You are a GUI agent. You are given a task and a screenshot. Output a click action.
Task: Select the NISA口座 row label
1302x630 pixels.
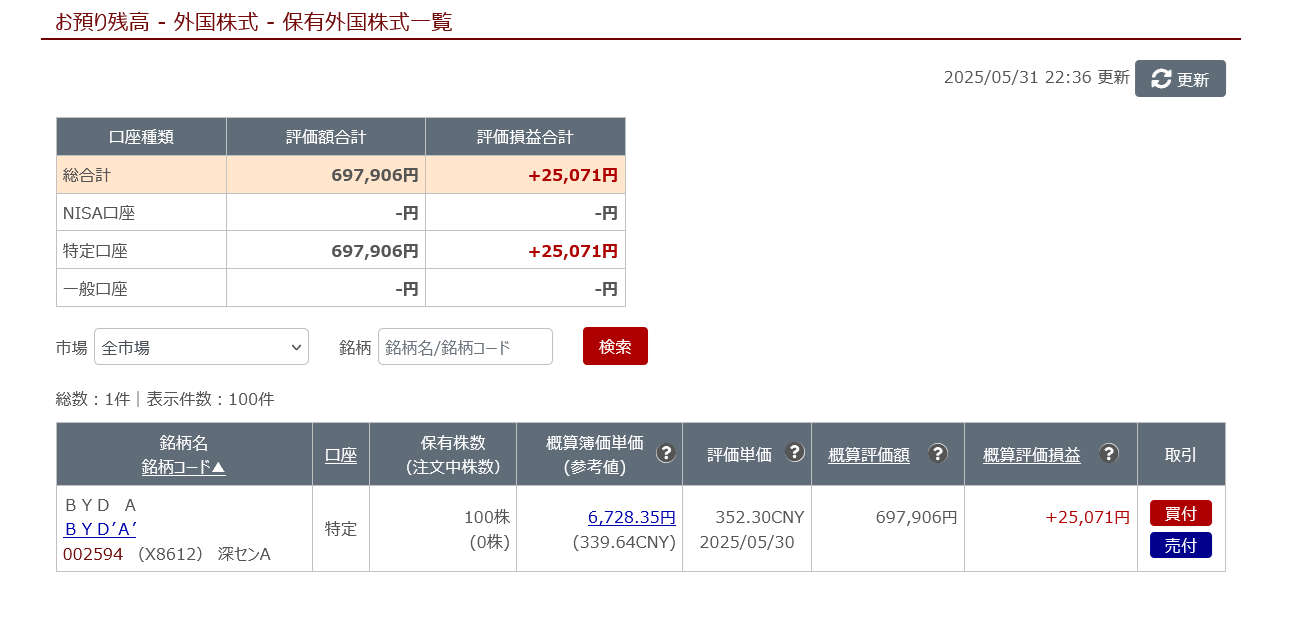(x=99, y=213)
